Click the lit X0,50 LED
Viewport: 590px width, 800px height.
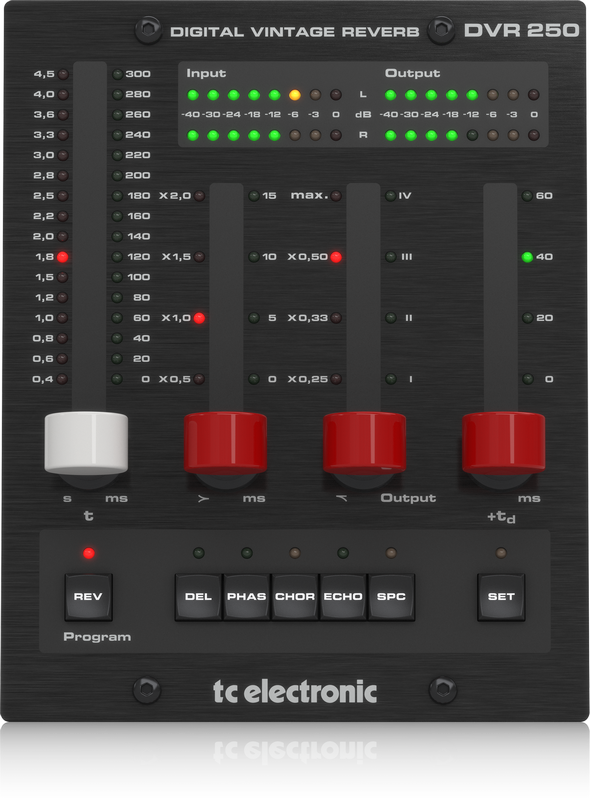336,257
